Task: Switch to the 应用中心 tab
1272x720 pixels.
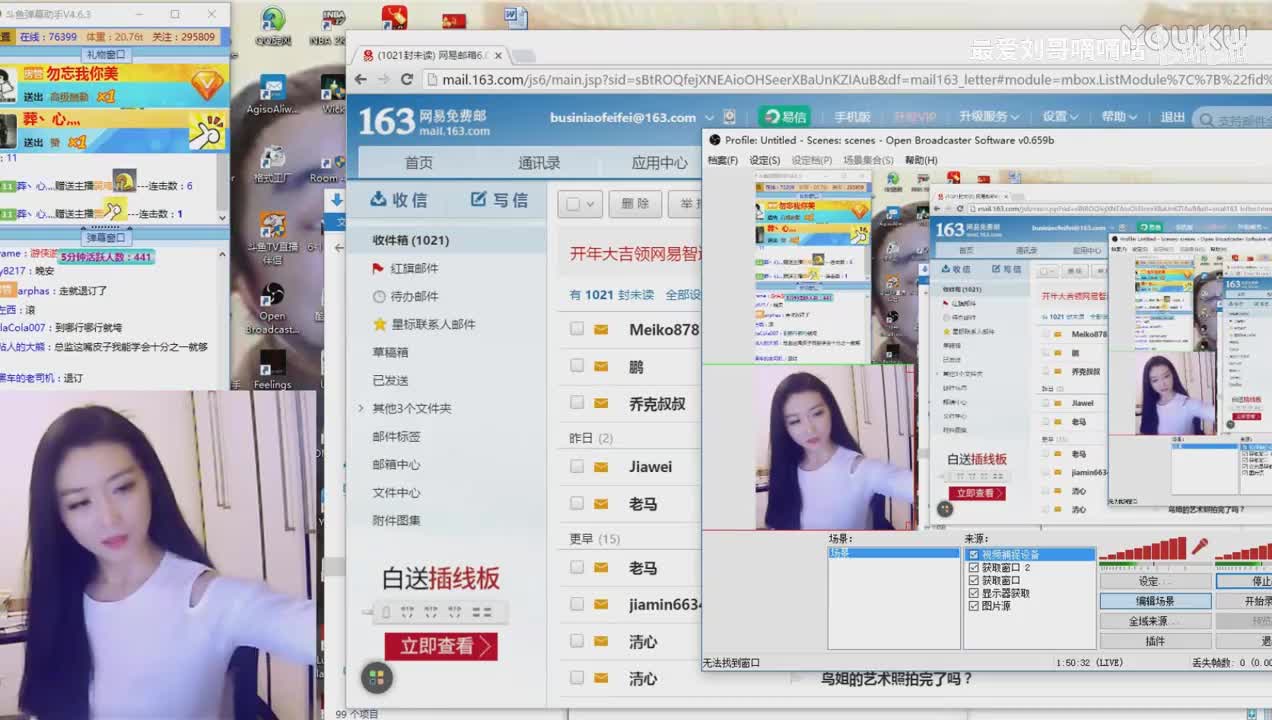Action: [660, 163]
